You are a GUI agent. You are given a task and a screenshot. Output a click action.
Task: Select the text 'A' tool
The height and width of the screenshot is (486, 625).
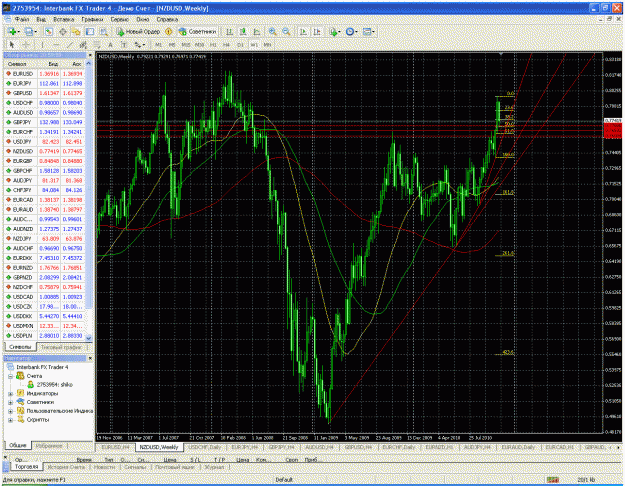click(x=110, y=45)
